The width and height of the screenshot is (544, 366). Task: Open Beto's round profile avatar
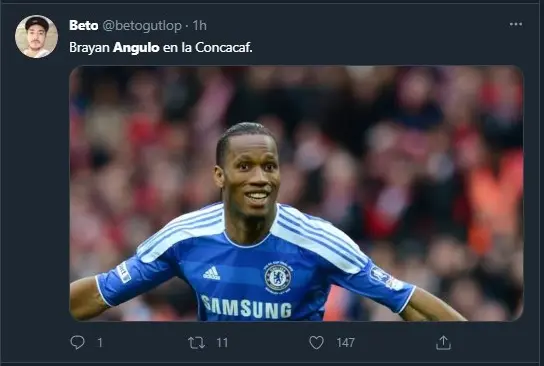click(36, 36)
